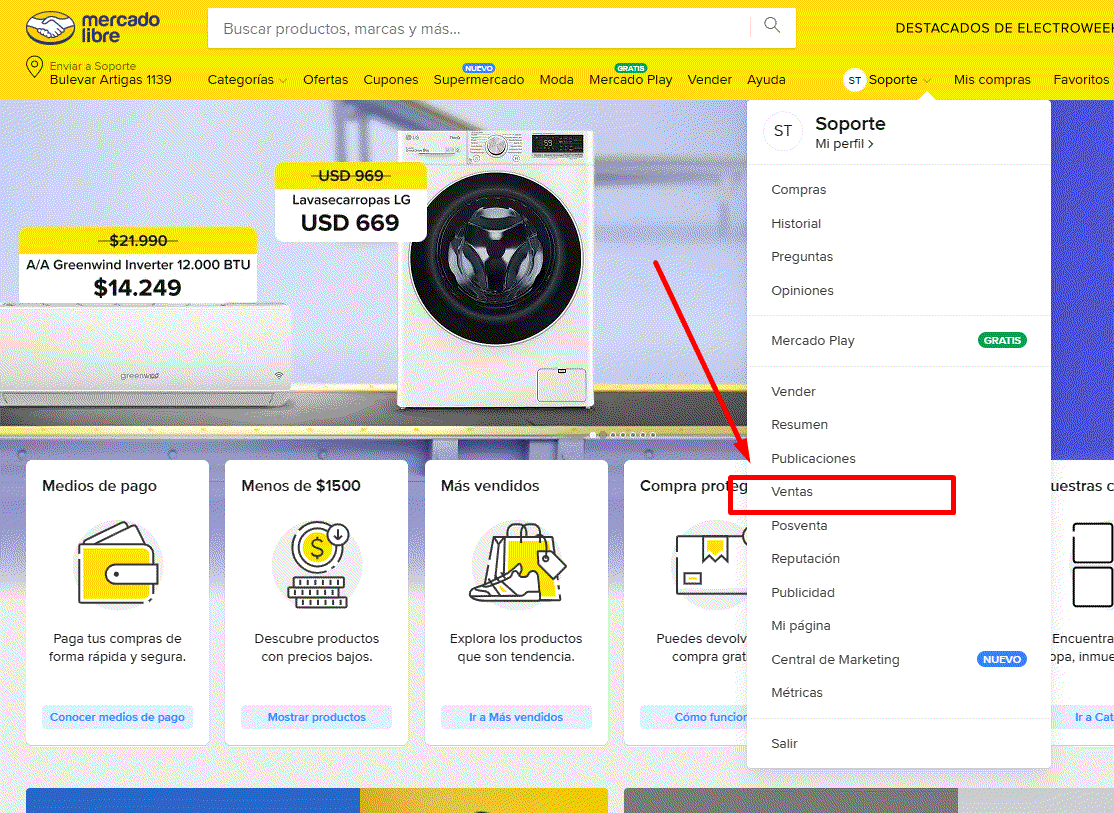This screenshot has width=1114, height=813.
Task: Select Resumen in the account menu
Action: pyautogui.click(x=799, y=425)
